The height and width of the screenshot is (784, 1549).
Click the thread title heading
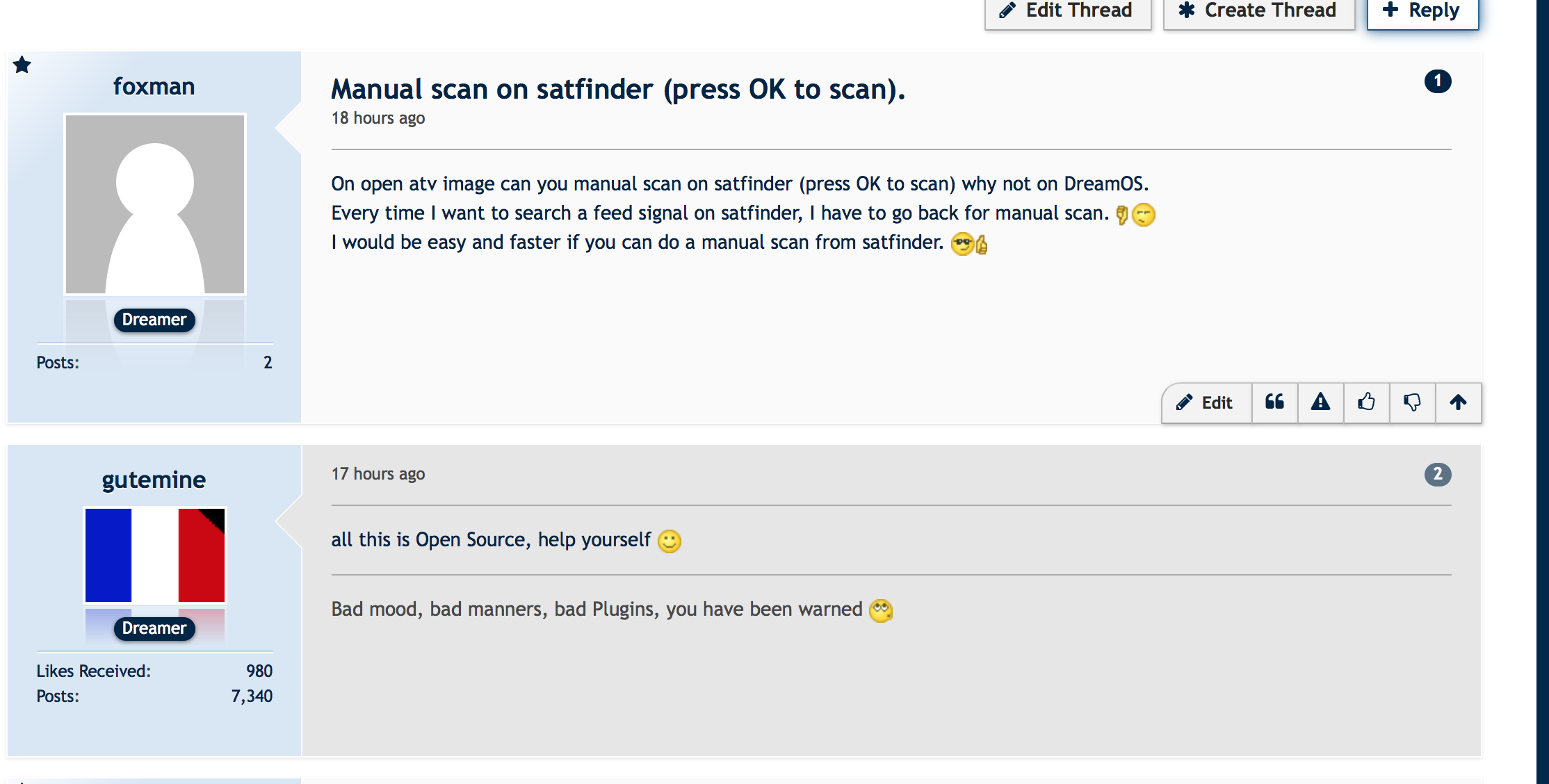pos(617,90)
